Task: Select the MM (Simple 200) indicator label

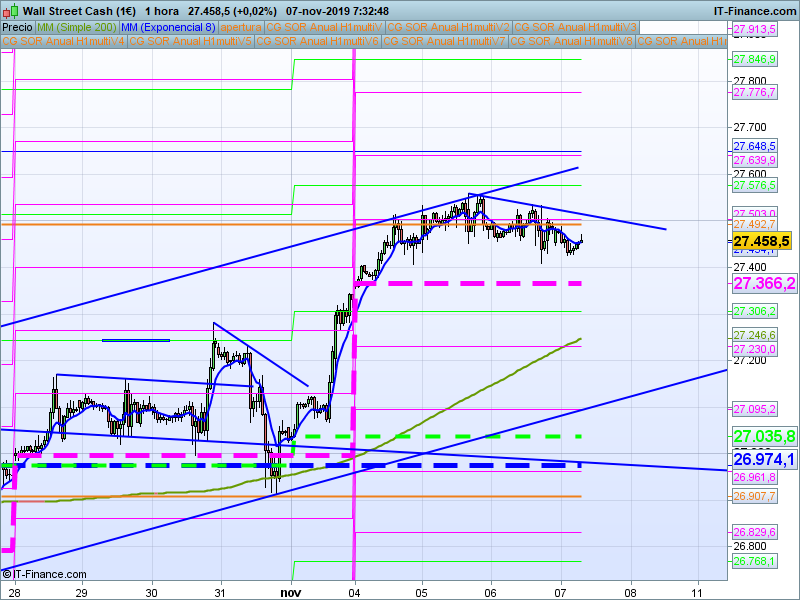Action: point(77,27)
